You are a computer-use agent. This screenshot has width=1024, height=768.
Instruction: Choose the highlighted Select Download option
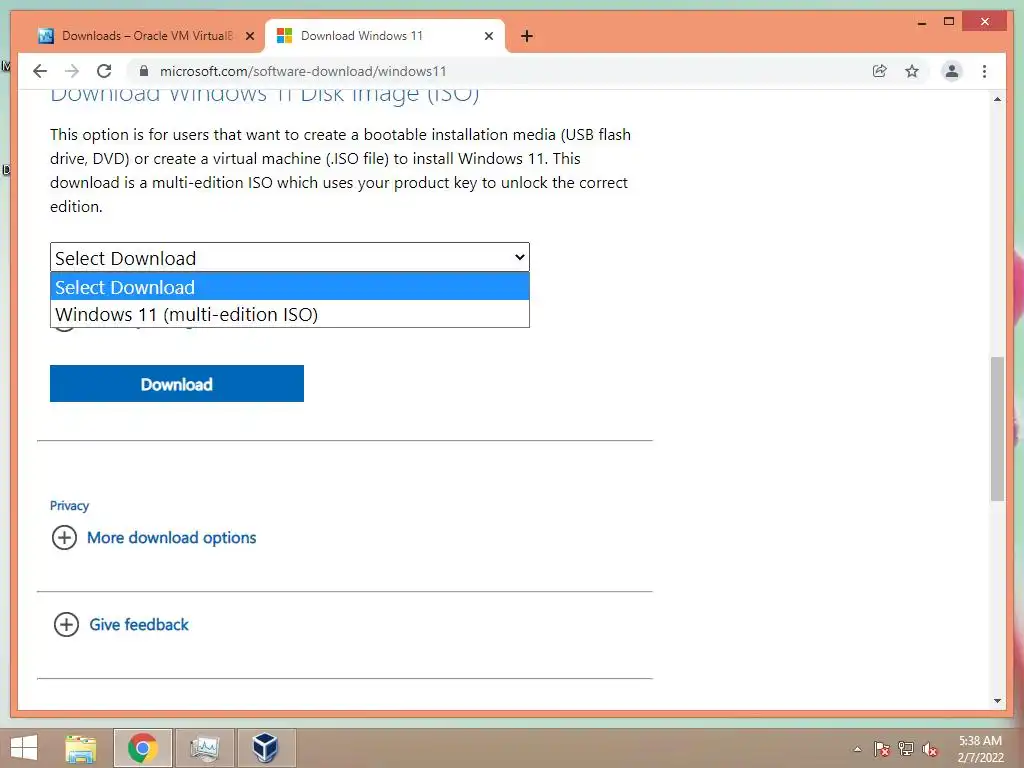click(x=289, y=287)
